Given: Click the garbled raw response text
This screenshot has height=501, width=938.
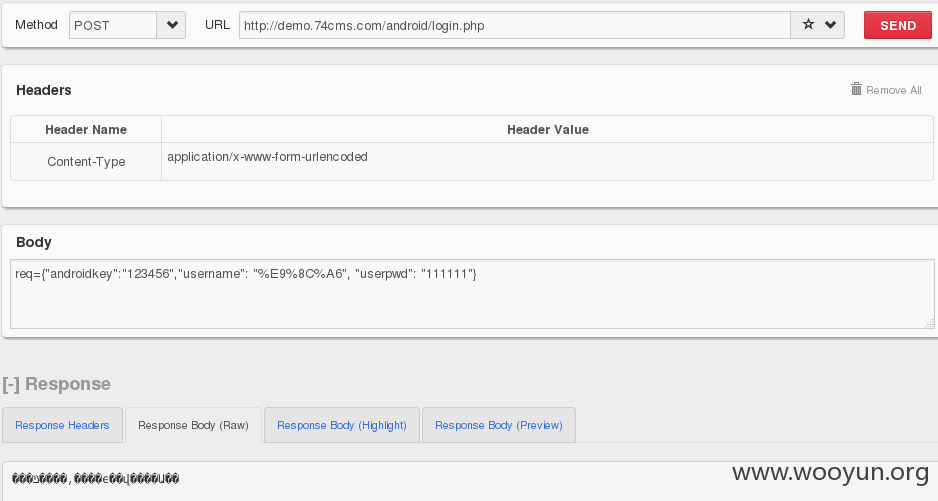Looking at the screenshot, I should pyautogui.click(x=96, y=478).
